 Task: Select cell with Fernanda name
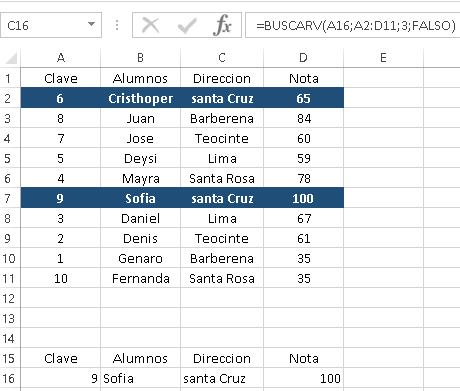click(x=140, y=278)
